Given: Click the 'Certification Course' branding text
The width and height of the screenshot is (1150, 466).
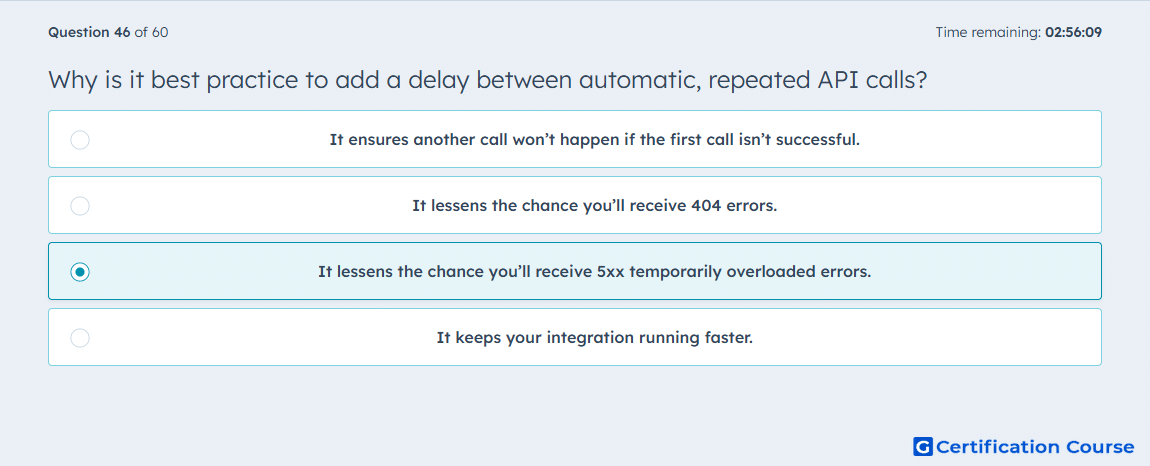Looking at the screenshot, I should click(x=1035, y=446).
